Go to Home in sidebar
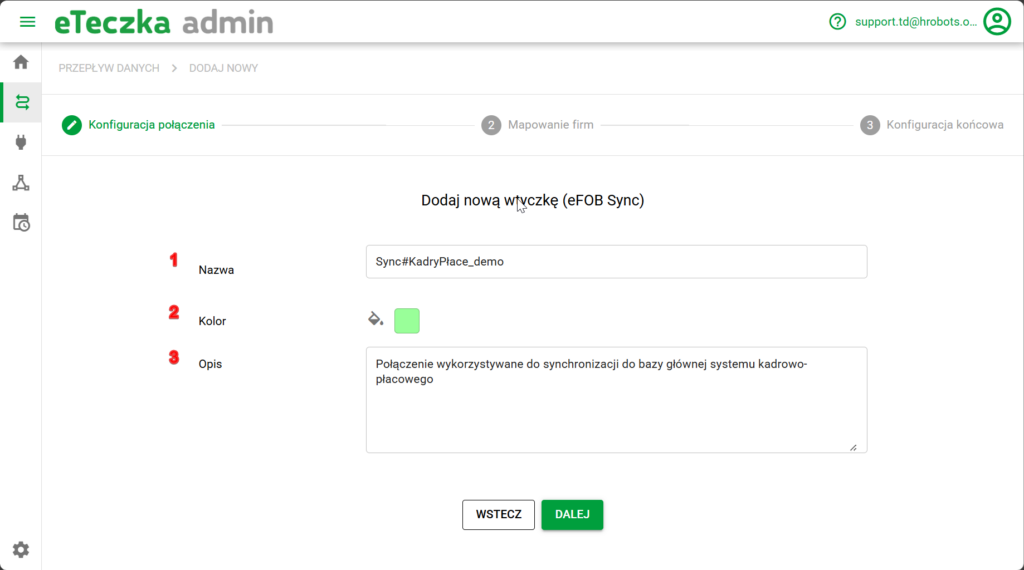Viewport: 1024px width, 570px height. pyautogui.click(x=21, y=63)
